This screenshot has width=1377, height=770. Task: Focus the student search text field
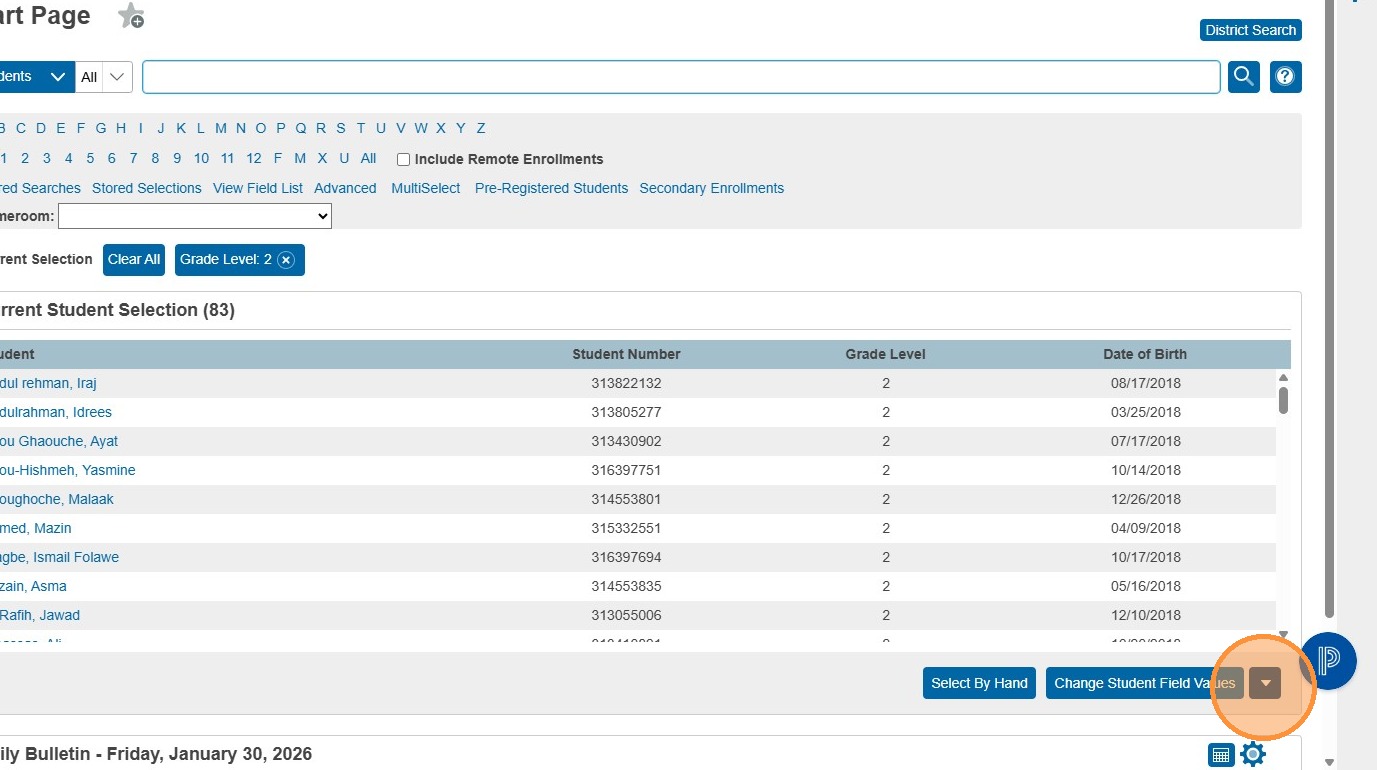click(x=680, y=77)
